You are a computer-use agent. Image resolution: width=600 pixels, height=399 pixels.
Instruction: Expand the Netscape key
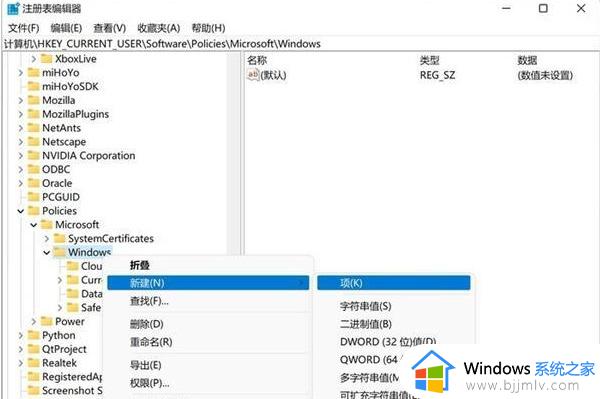point(21,142)
